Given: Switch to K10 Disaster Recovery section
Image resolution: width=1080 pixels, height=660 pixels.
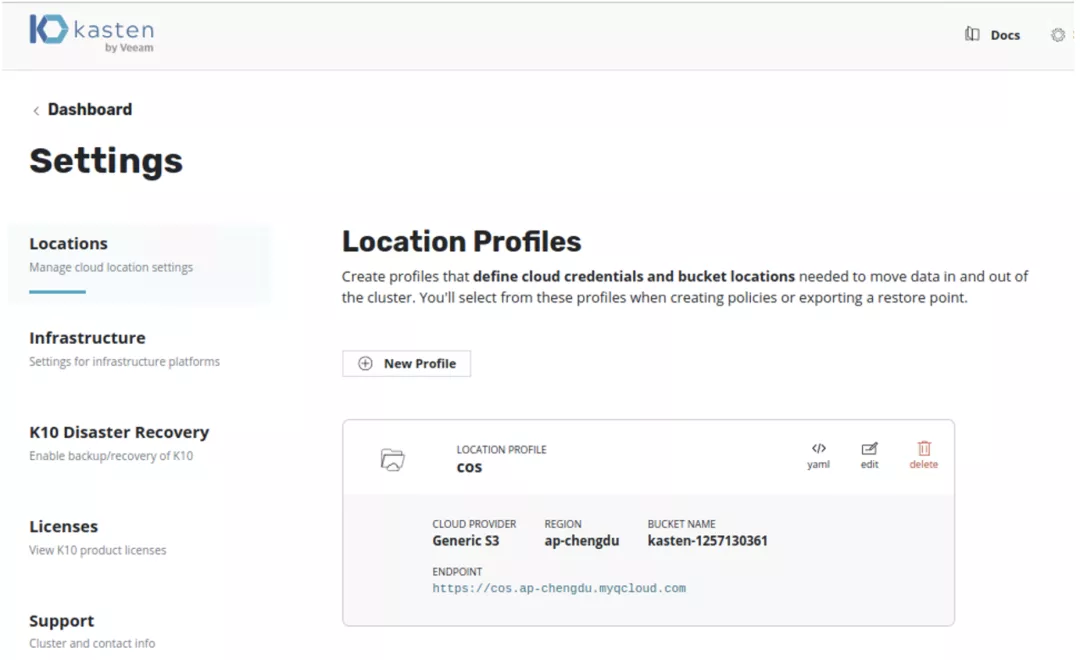Looking at the screenshot, I should 119,432.
